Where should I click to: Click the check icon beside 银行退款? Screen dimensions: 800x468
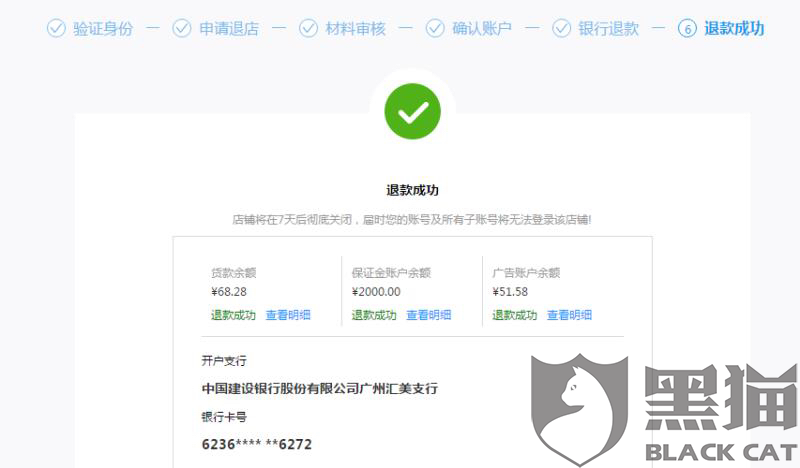[561, 28]
